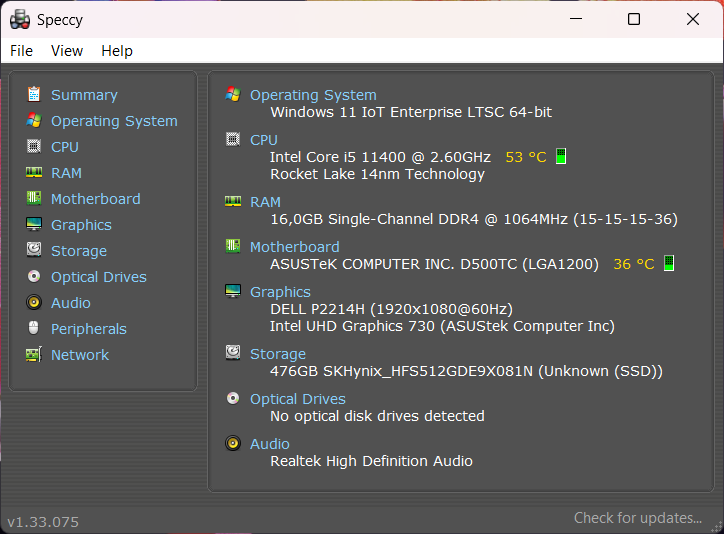Click the Audio speaker icon in summary panel
The image size is (724, 534).
coord(233,443)
